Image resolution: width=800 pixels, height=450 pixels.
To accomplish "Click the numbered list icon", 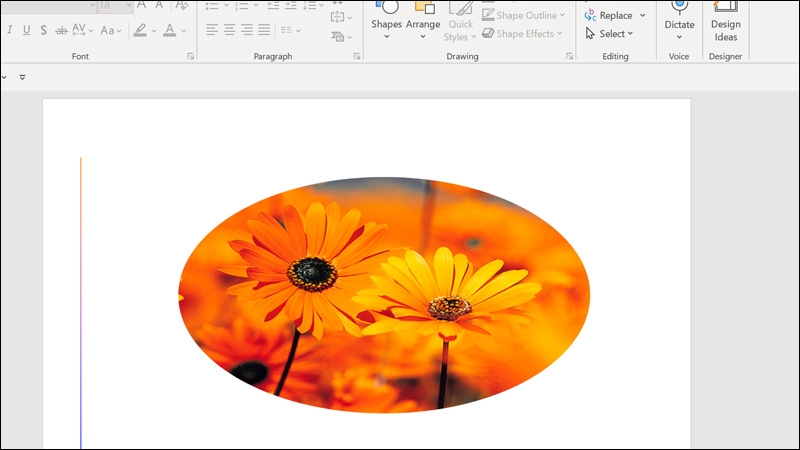I will 241,6.
